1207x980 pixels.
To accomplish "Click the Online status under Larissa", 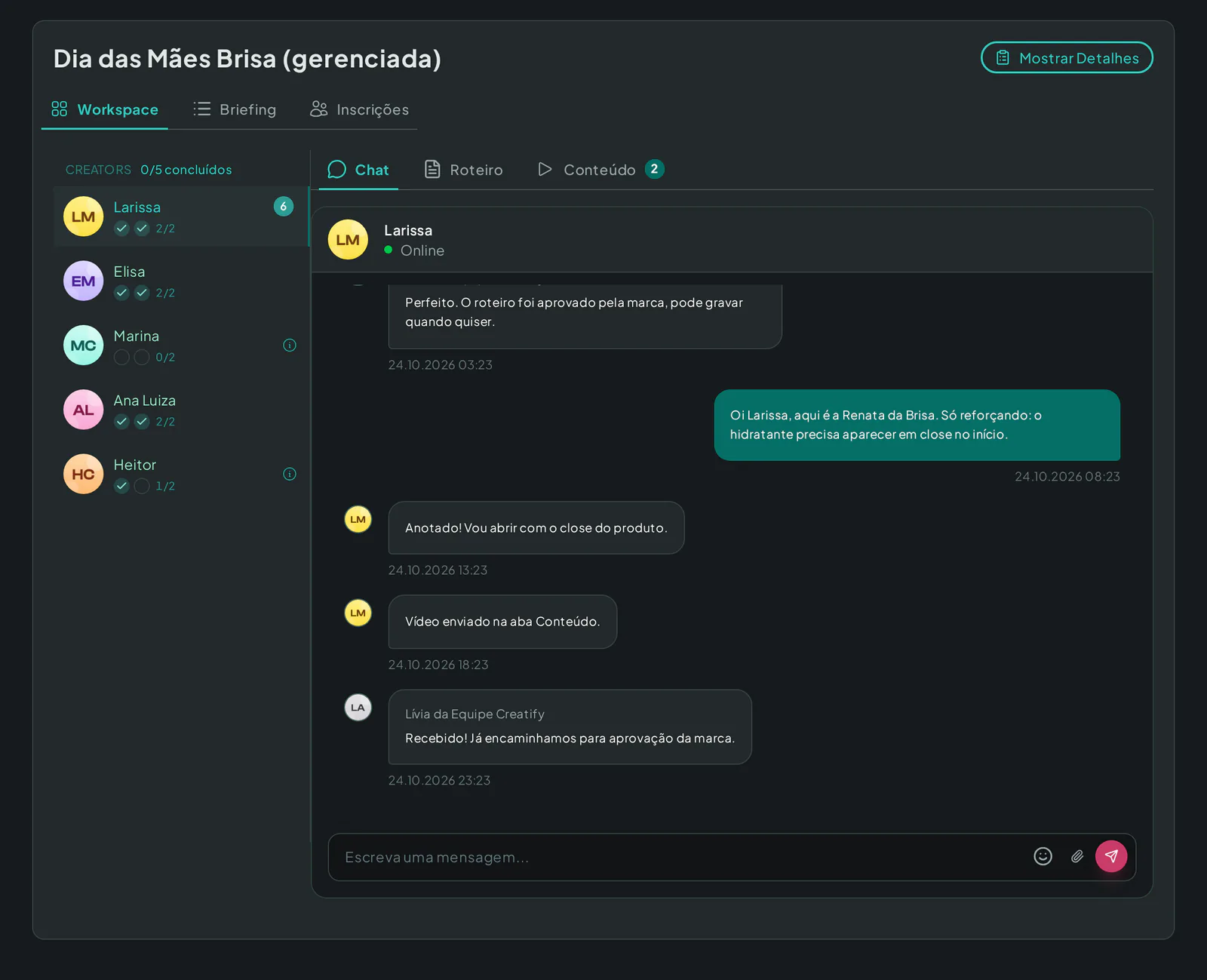I will [x=414, y=250].
